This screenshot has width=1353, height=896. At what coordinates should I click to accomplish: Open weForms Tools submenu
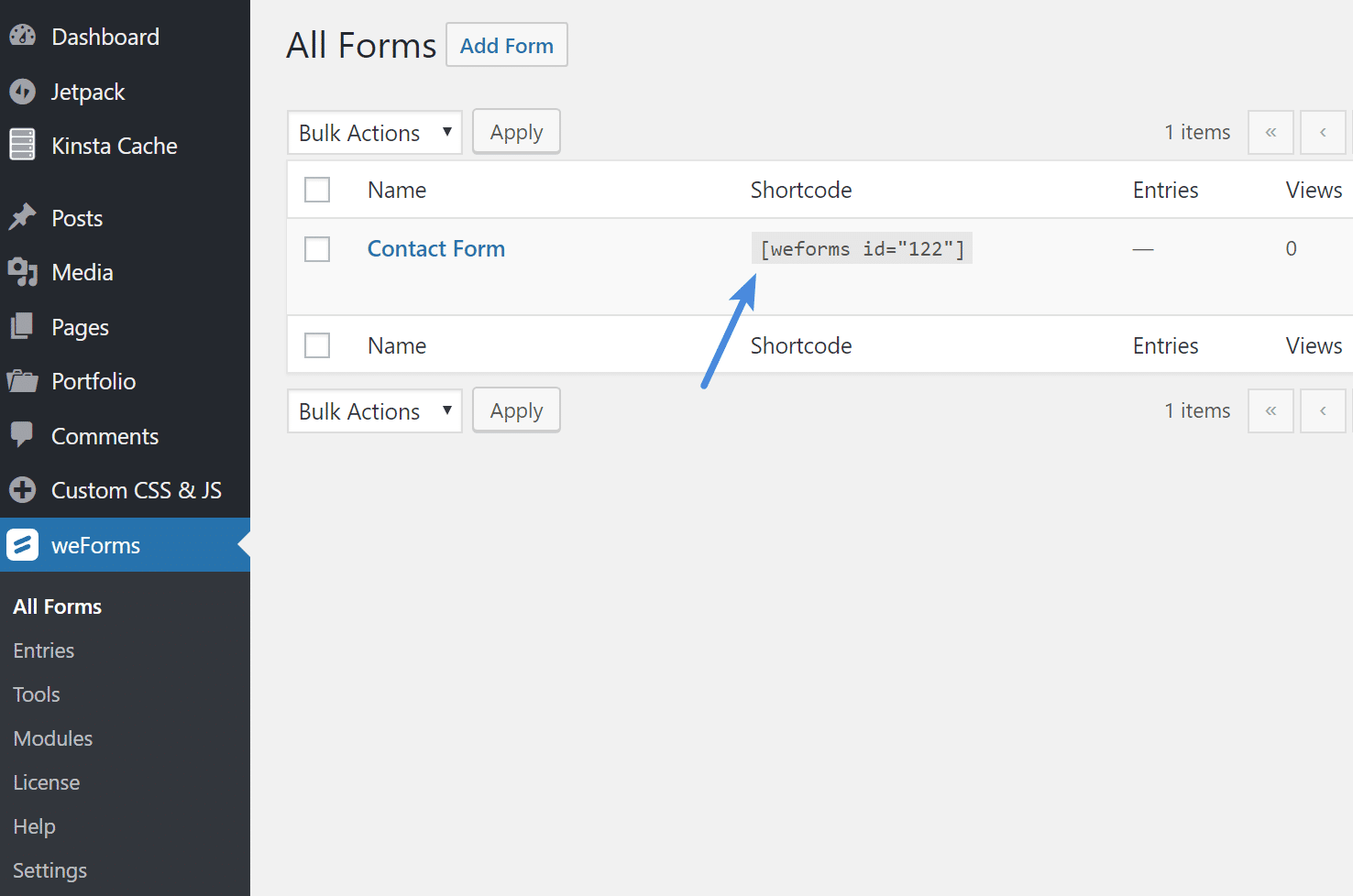[x=37, y=694]
